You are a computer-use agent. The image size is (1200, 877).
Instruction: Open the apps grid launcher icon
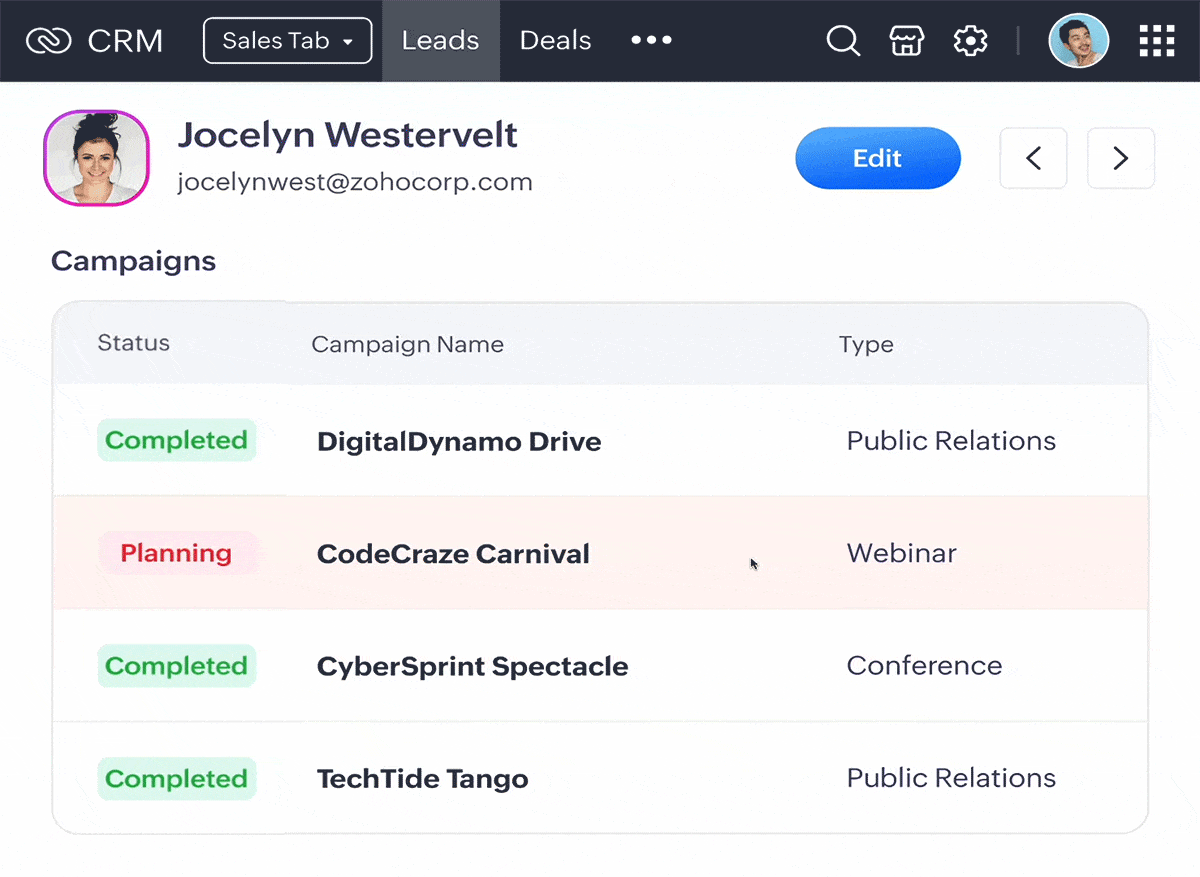coord(1157,41)
